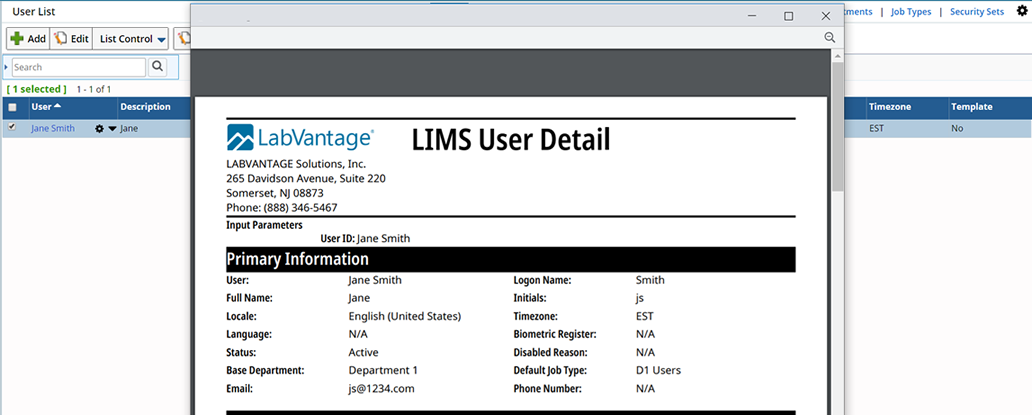Click the green plus Add button
The height and width of the screenshot is (415, 1032).
[x=28, y=39]
